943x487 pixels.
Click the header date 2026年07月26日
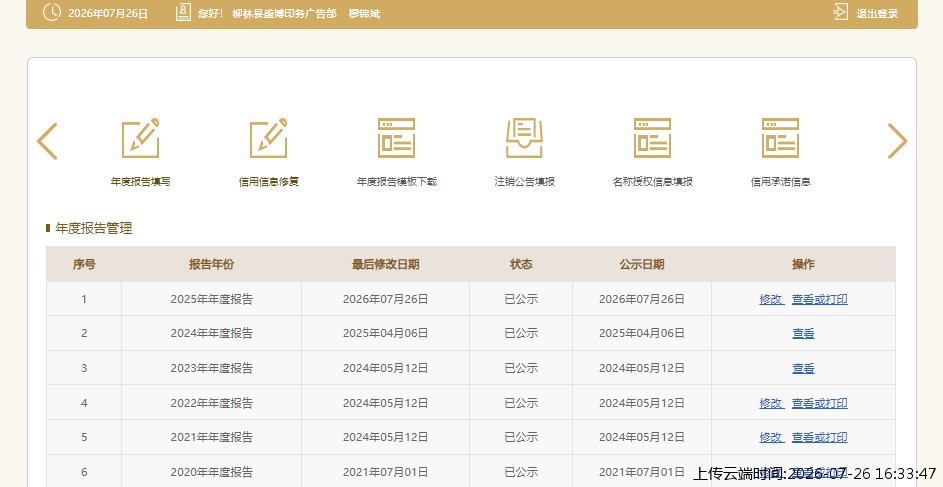click(x=108, y=13)
